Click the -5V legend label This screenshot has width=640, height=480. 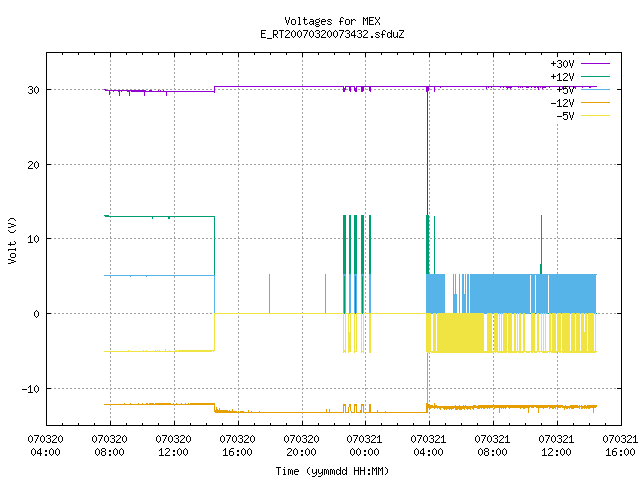[565, 116]
